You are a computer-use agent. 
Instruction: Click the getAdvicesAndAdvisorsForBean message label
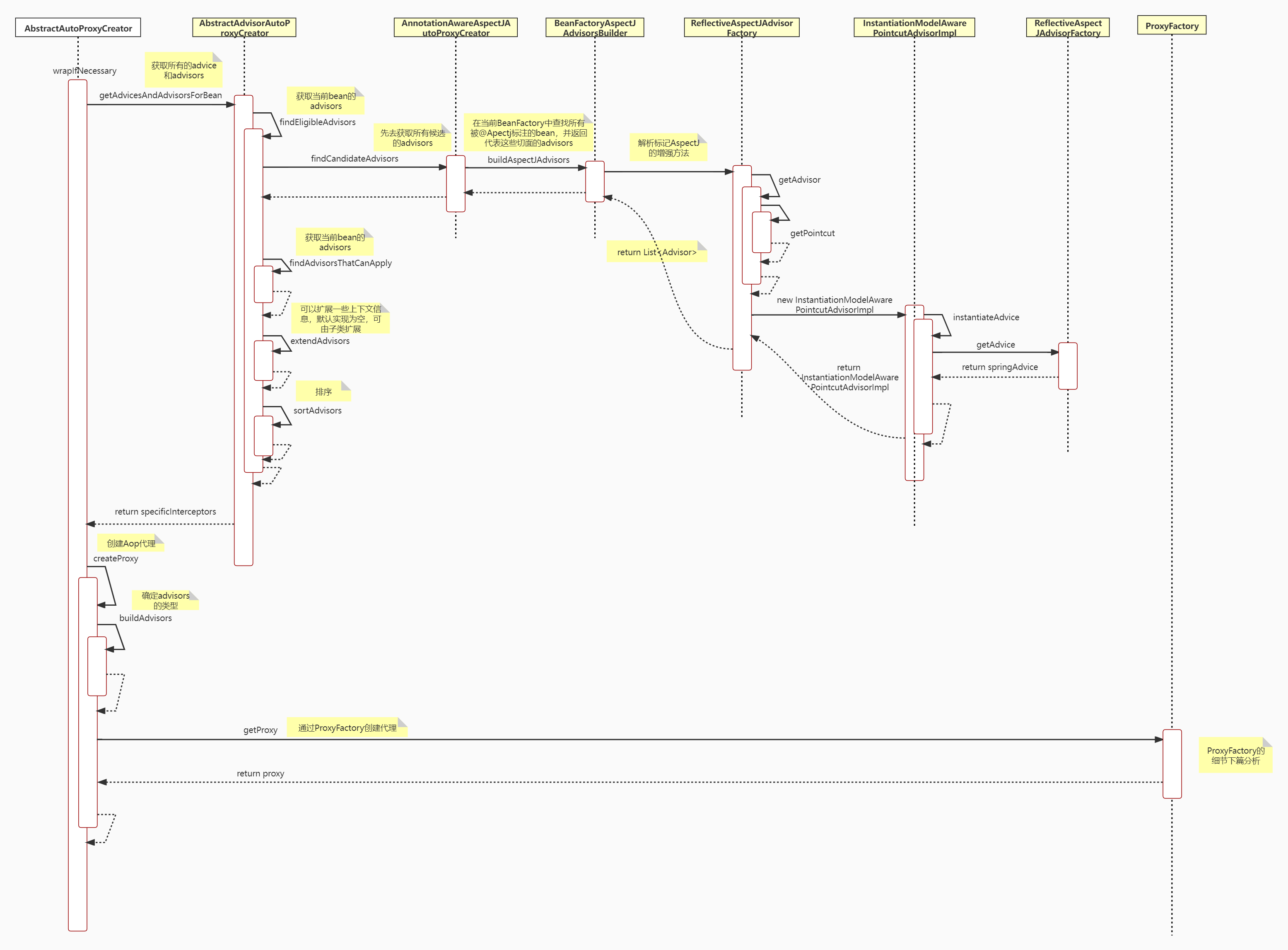pyautogui.click(x=160, y=95)
